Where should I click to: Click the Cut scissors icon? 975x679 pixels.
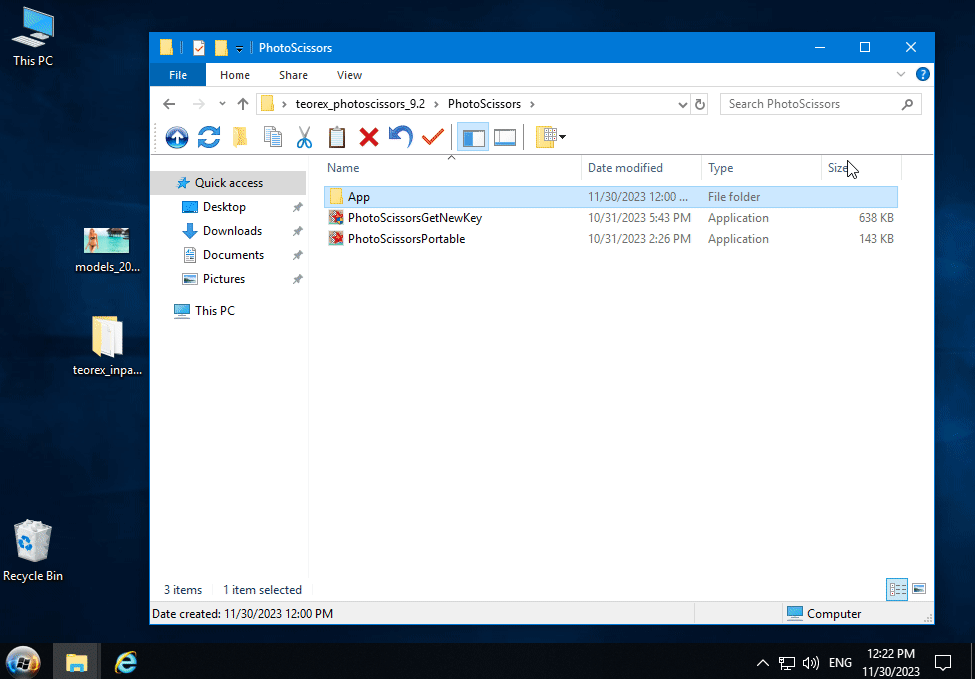pos(304,137)
